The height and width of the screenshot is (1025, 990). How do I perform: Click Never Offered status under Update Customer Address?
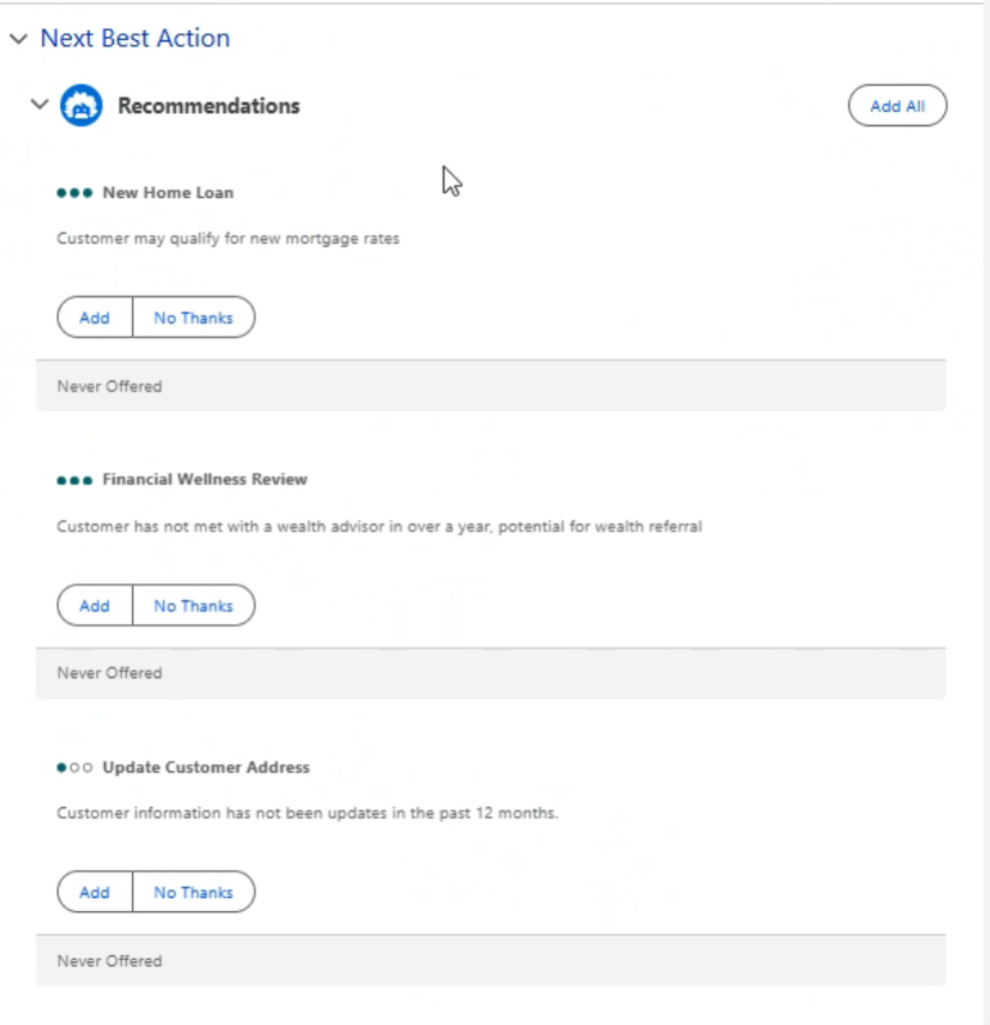[x=109, y=961]
